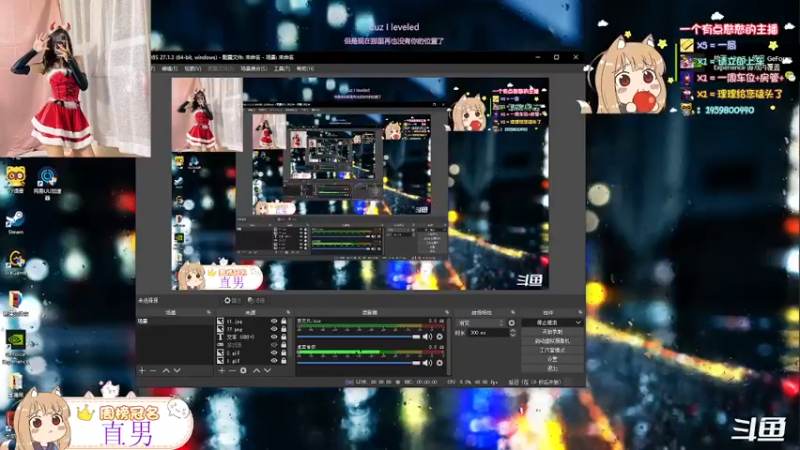Screen dimensions: 800x450
Task: Click the 停止推流 stop streaming button
Action: pyautogui.click(x=547, y=322)
